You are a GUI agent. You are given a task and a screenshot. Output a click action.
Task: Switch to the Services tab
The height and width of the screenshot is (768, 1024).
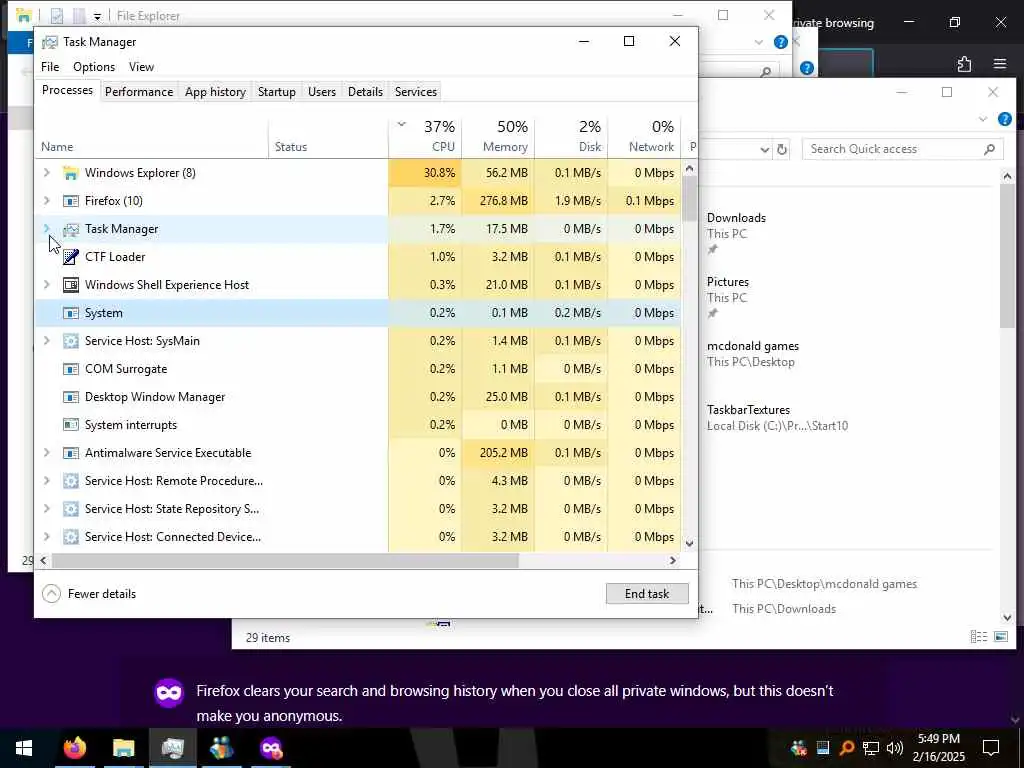[416, 92]
